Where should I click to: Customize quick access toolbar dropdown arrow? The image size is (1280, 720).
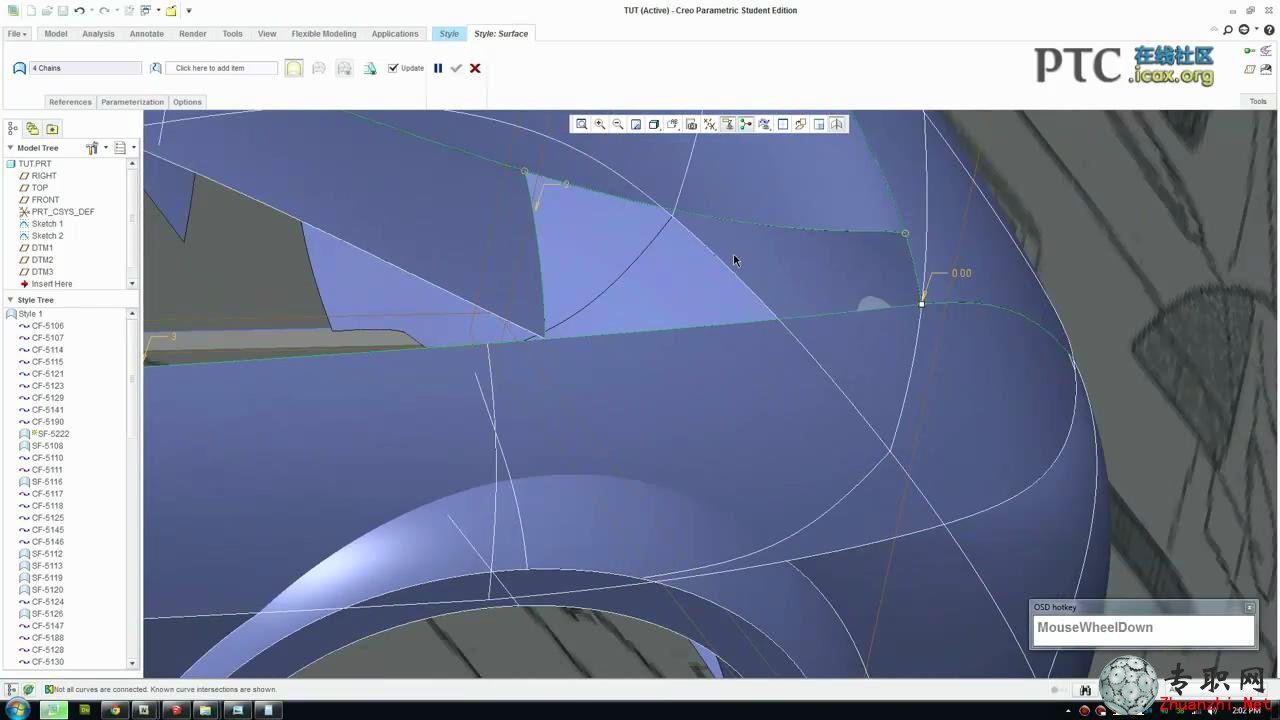(189, 10)
